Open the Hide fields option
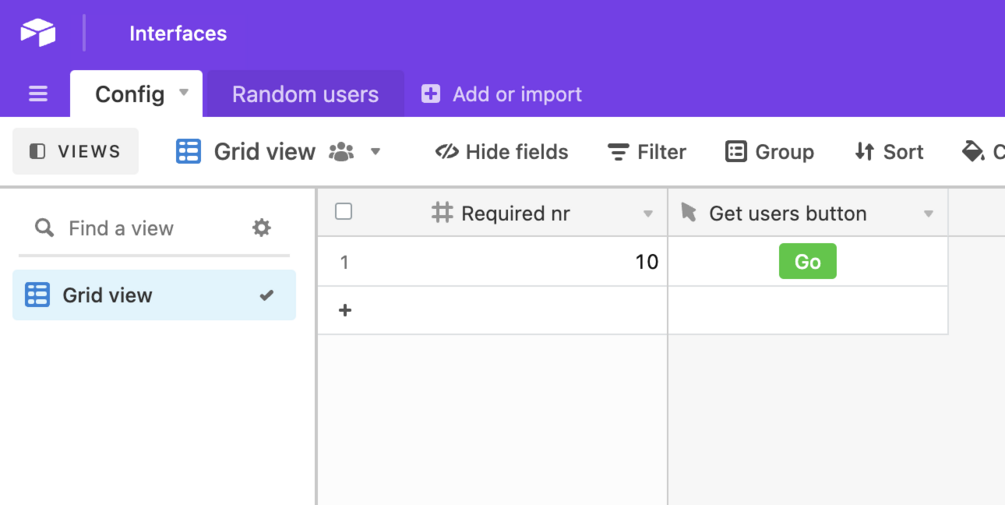1005x505 pixels. click(502, 152)
